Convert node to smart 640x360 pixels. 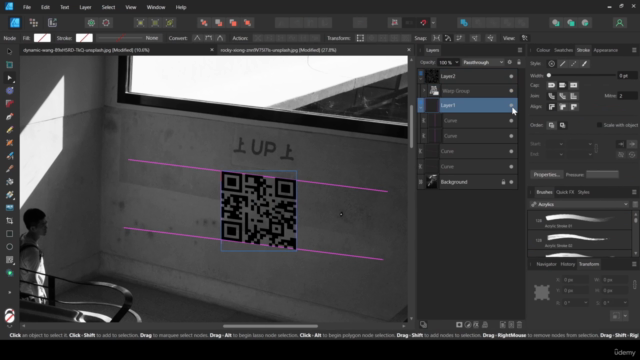tap(220, 38)
